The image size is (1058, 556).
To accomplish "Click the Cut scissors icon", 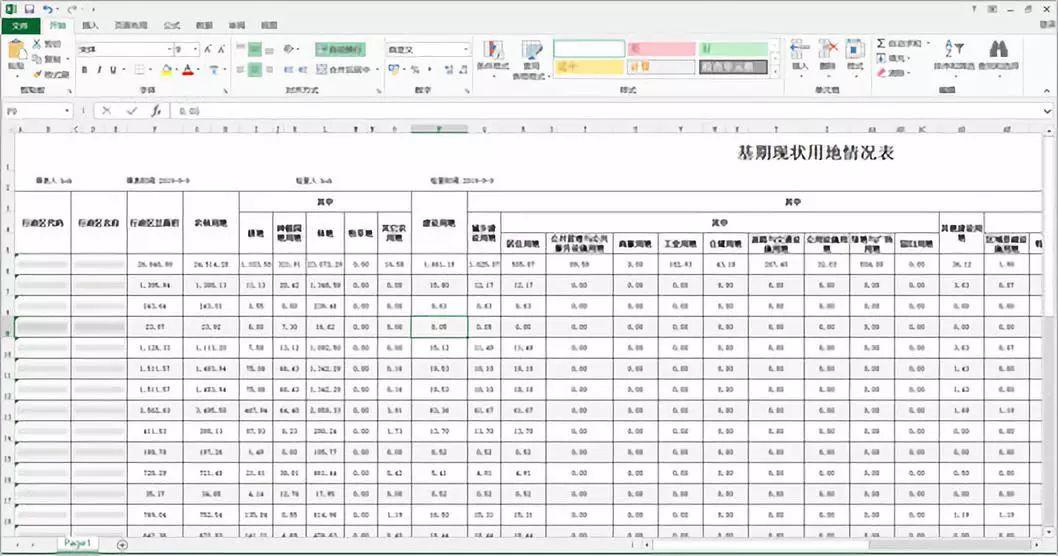I will click(37, 44).
